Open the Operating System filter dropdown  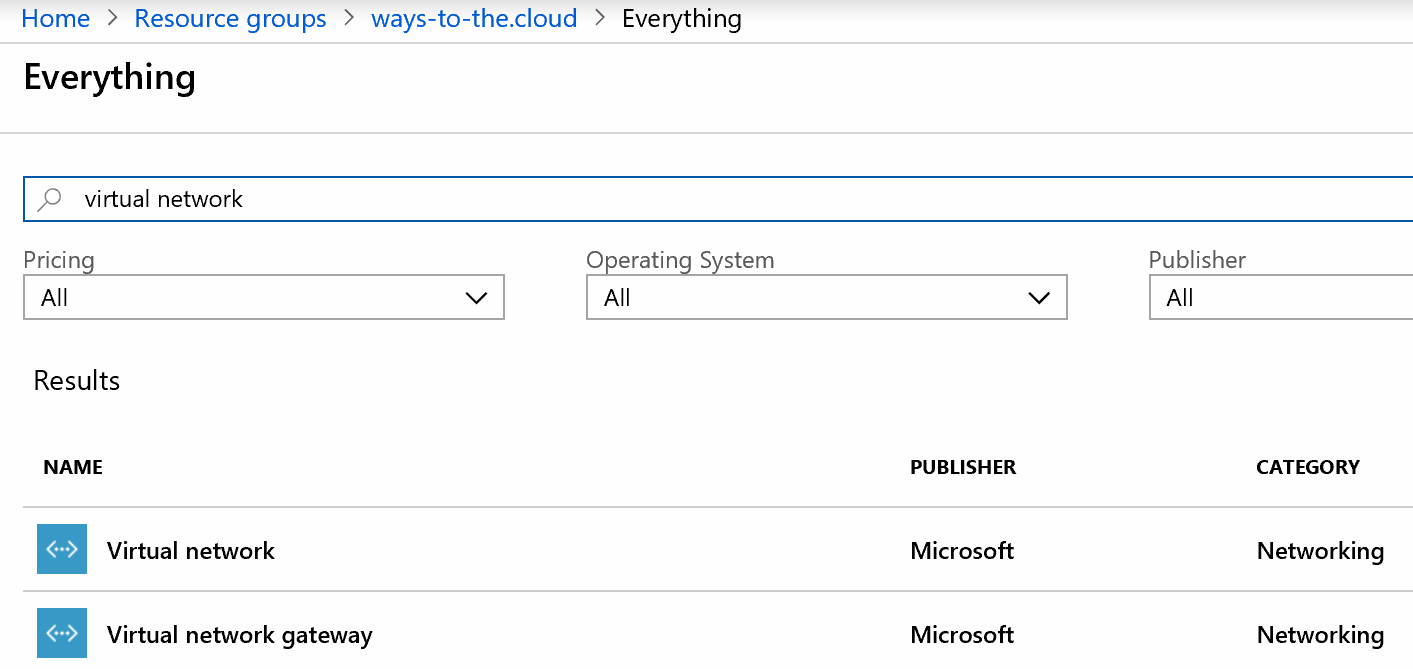point(826,298)
